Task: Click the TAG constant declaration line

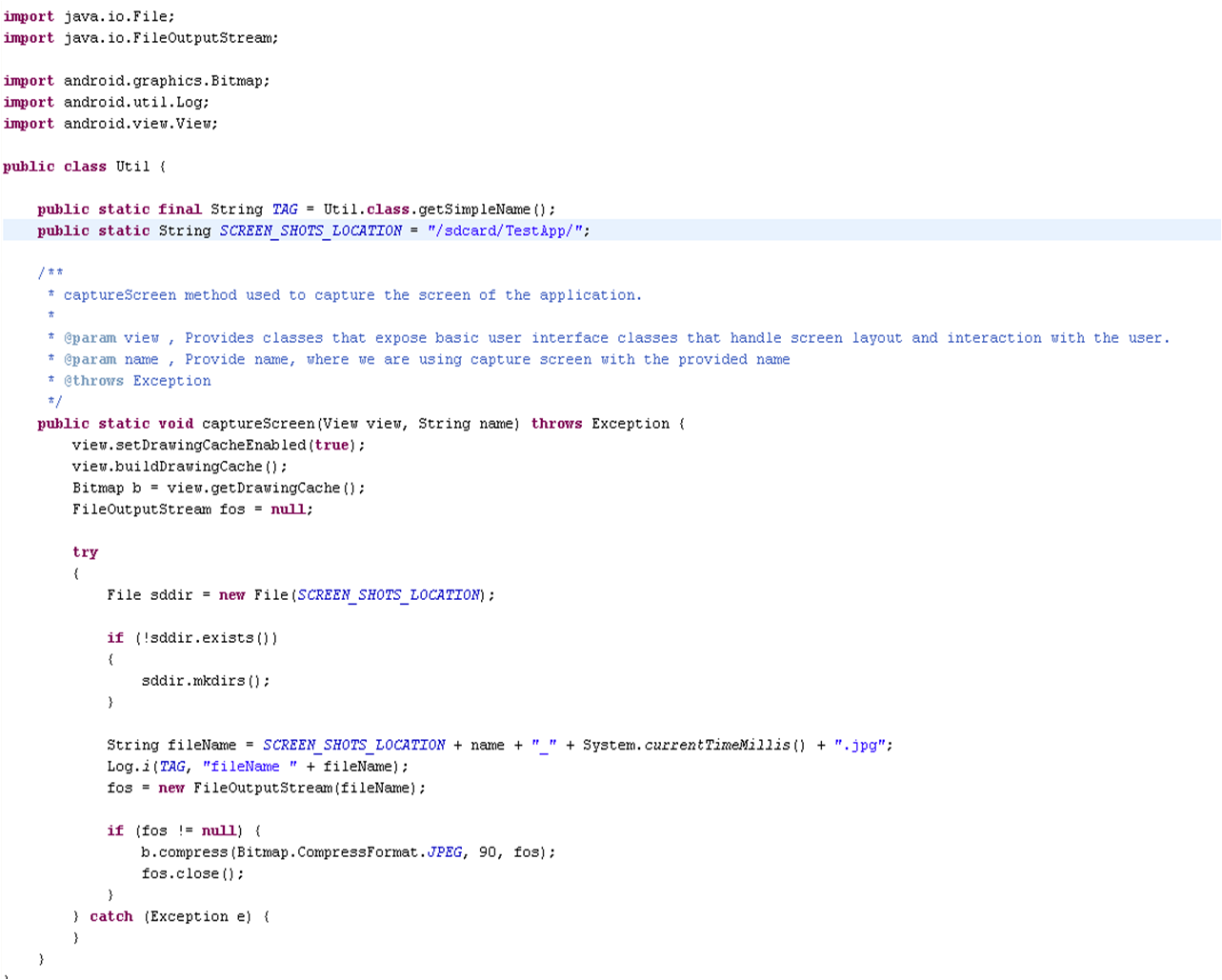Action: 296,210
